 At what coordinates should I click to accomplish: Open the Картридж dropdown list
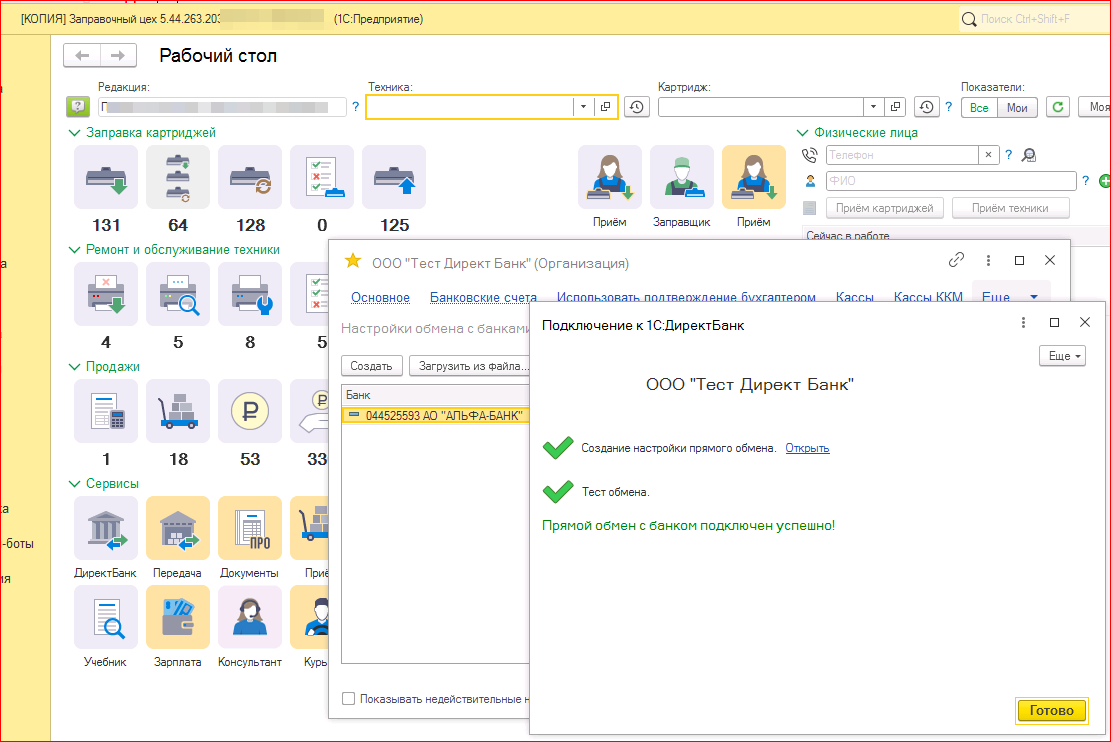[x=873, y=107]
